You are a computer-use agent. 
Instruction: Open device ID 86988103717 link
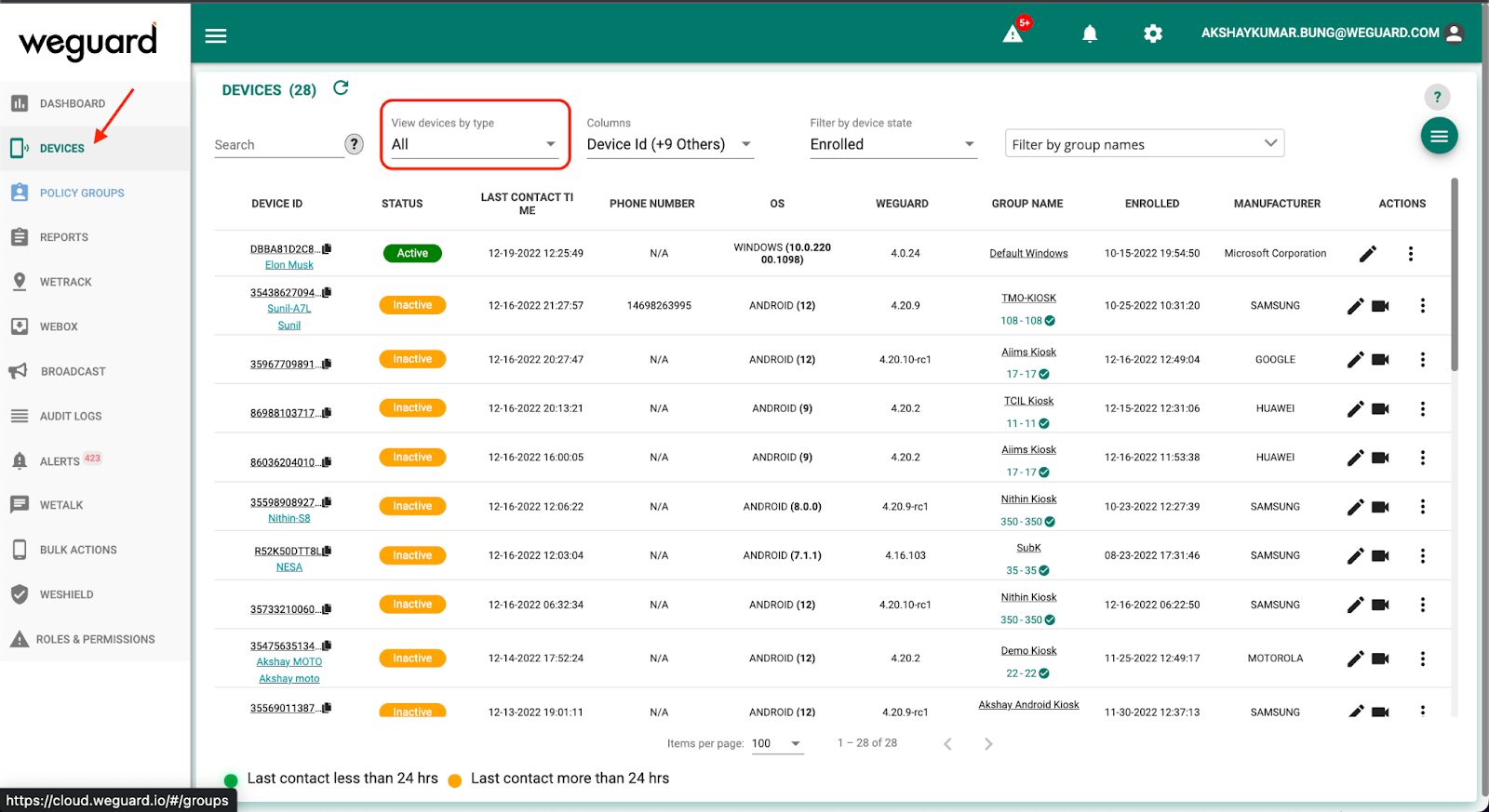point(285,413)
